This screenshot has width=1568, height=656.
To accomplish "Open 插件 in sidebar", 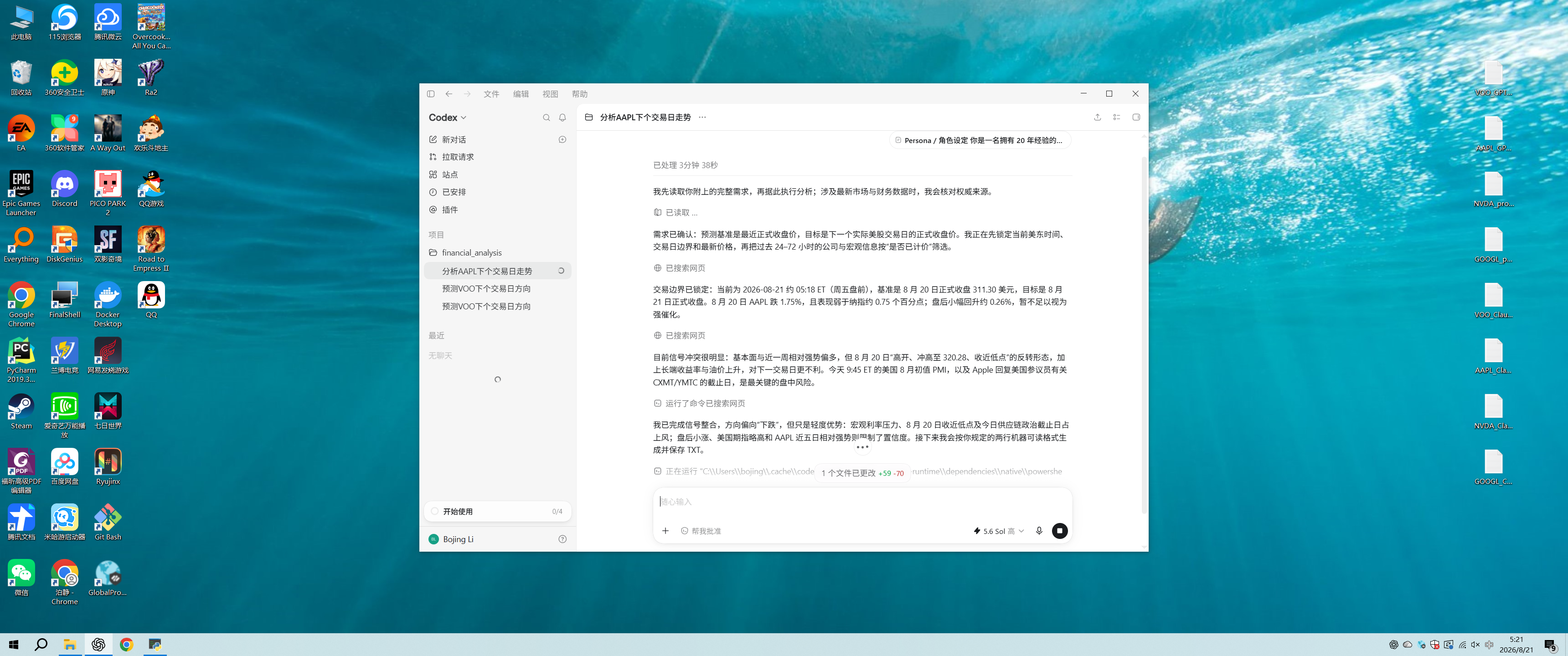I will (x=497, y=210).
